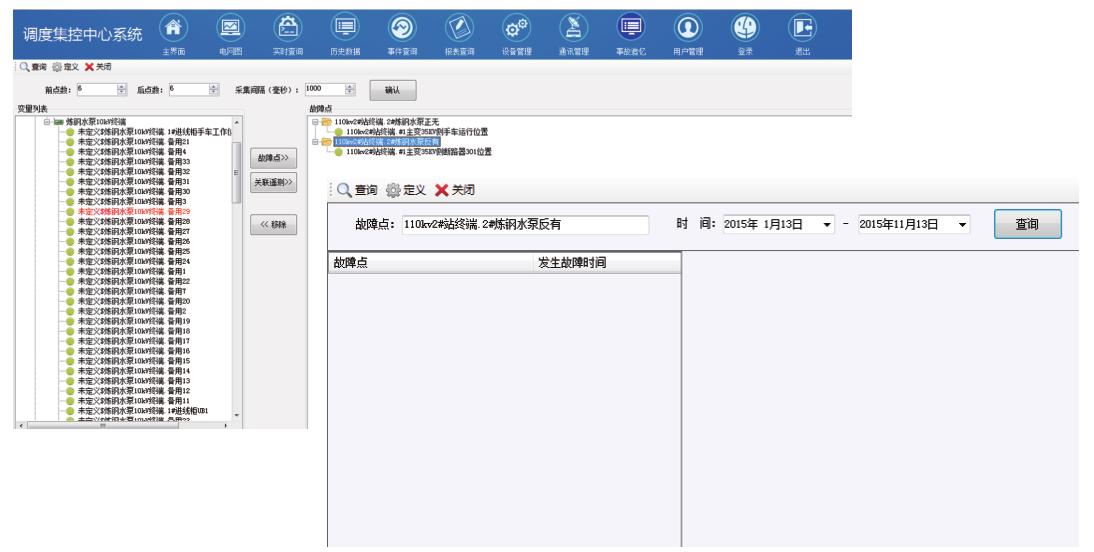Image resolution: width=1094 pixels, height=552 pixels.
Task: Open 历史数据 from the top toolbar
Action: click(345, 28)
